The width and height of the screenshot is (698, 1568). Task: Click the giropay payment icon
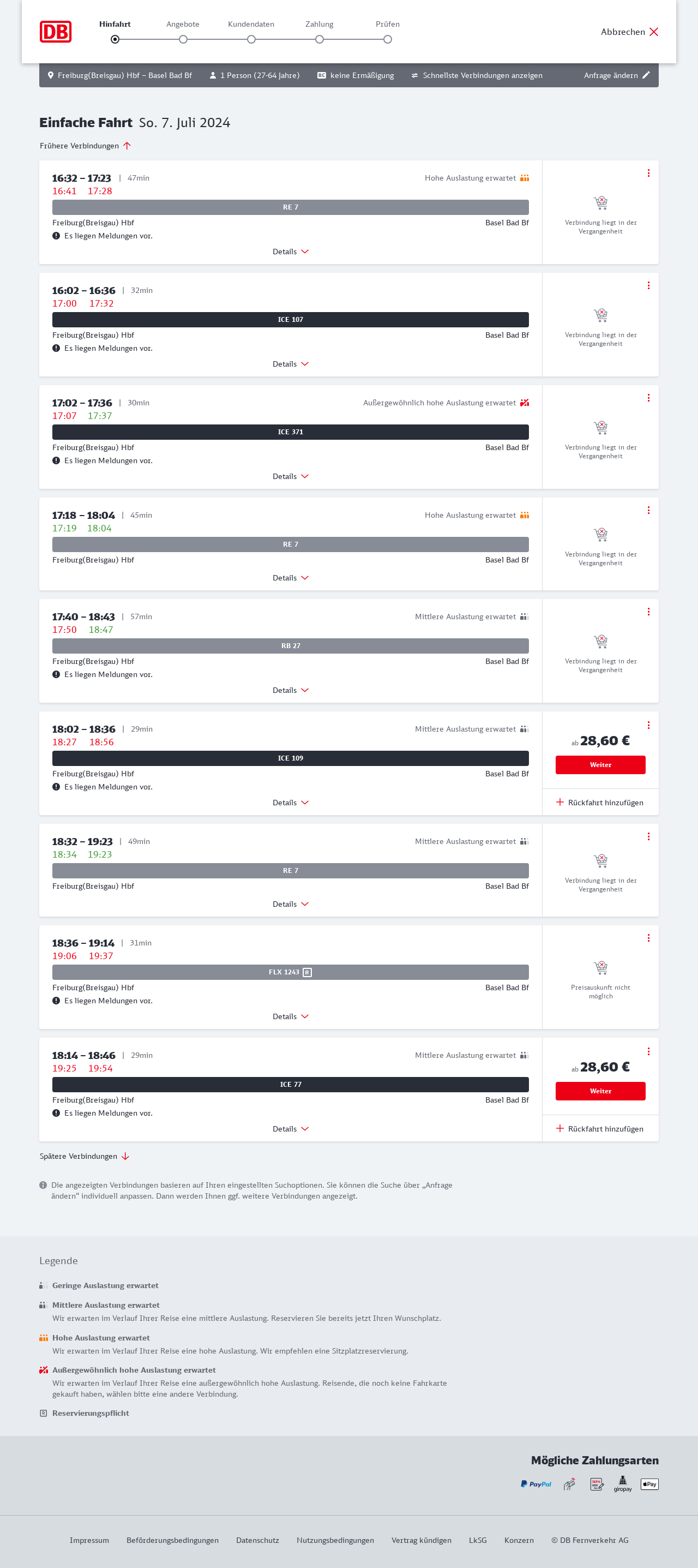pos(623,1484)
